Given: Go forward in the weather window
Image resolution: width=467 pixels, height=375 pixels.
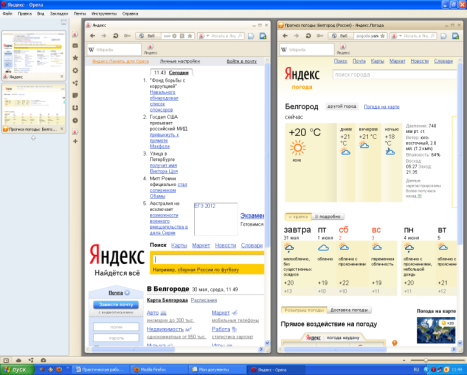Looking at the screenshot, I should click(x=296, y=36).
